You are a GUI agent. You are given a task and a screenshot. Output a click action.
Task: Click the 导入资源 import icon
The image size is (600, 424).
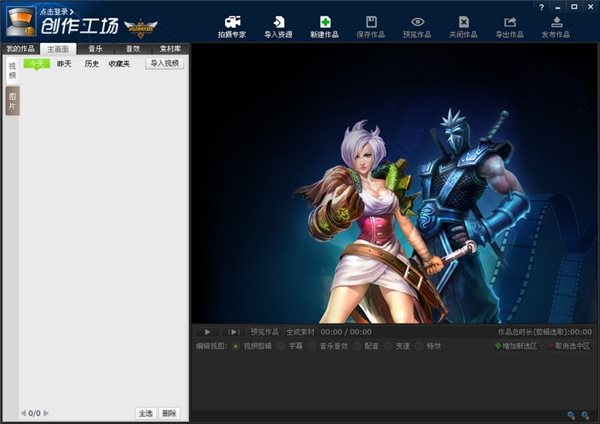(278, 27)
